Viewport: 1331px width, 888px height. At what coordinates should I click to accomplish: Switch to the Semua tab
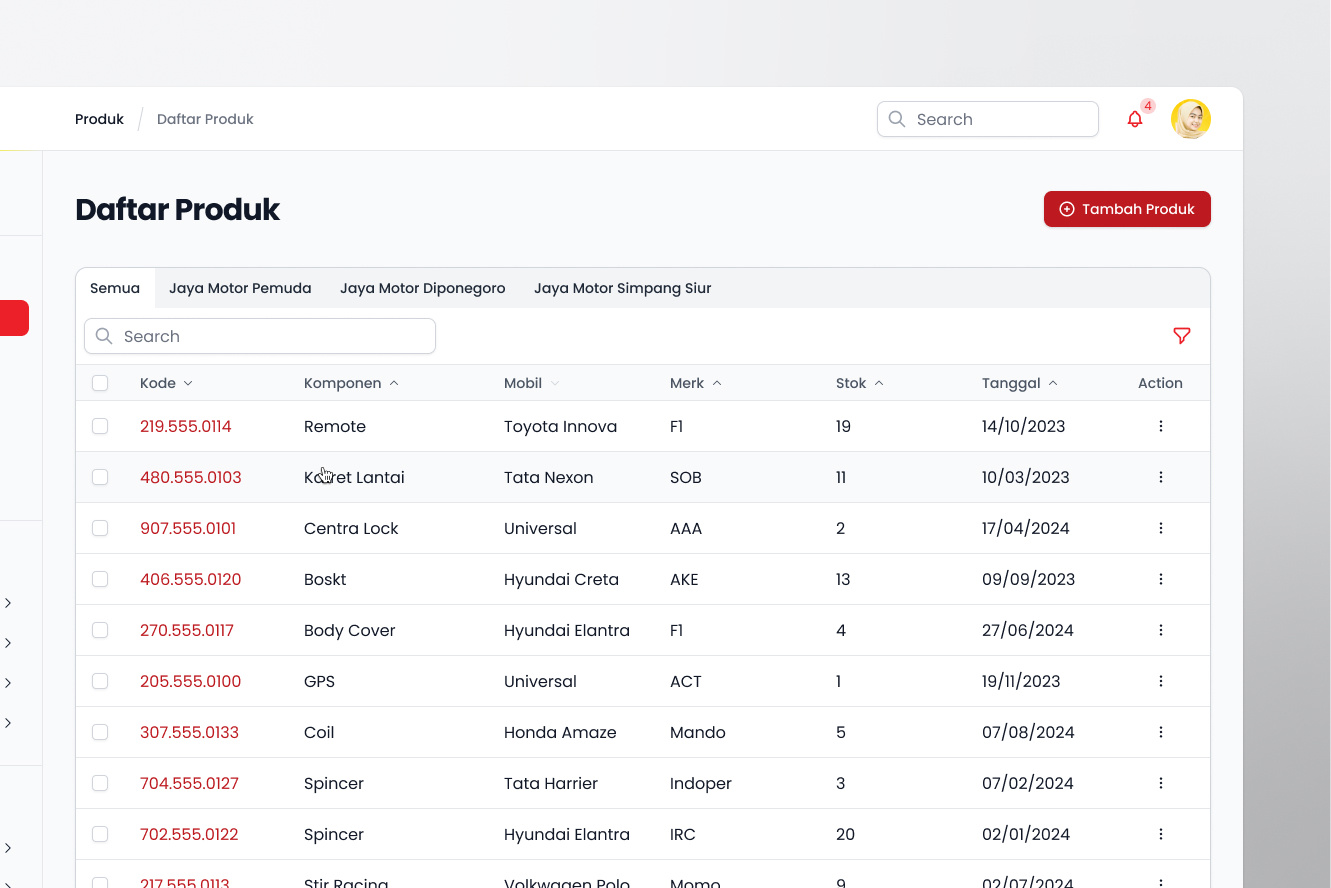pyautogui.click(x=115, y=288)
